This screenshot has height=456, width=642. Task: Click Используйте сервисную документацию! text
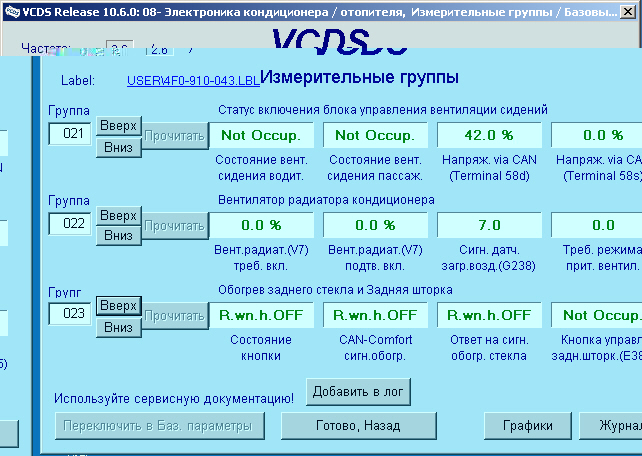click(174, 398)
